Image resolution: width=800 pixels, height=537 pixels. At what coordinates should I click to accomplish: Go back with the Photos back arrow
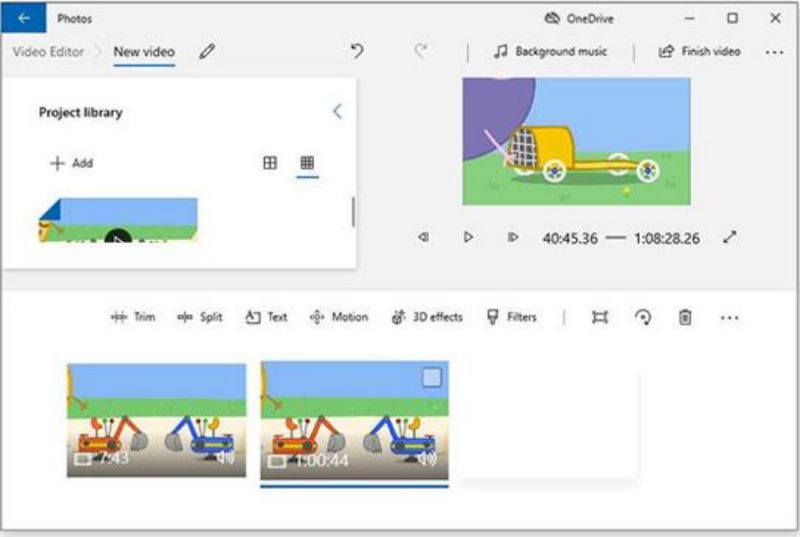point(23,18)
